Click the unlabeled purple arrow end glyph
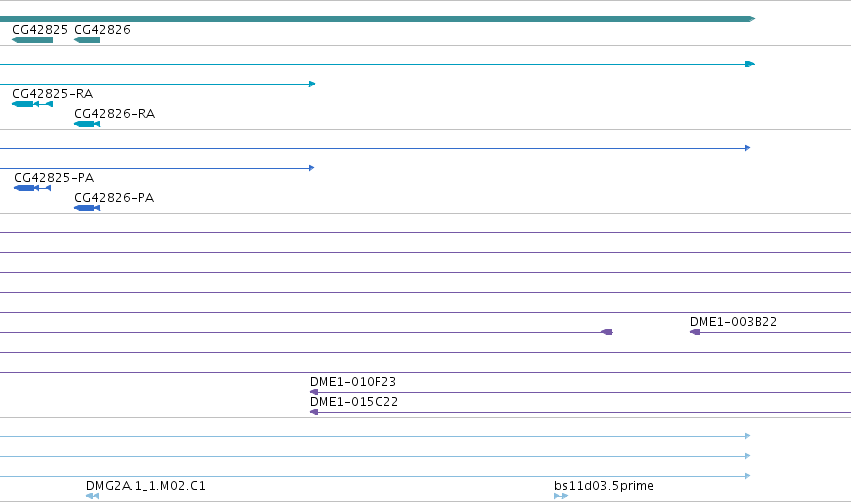 click(607, 332)
